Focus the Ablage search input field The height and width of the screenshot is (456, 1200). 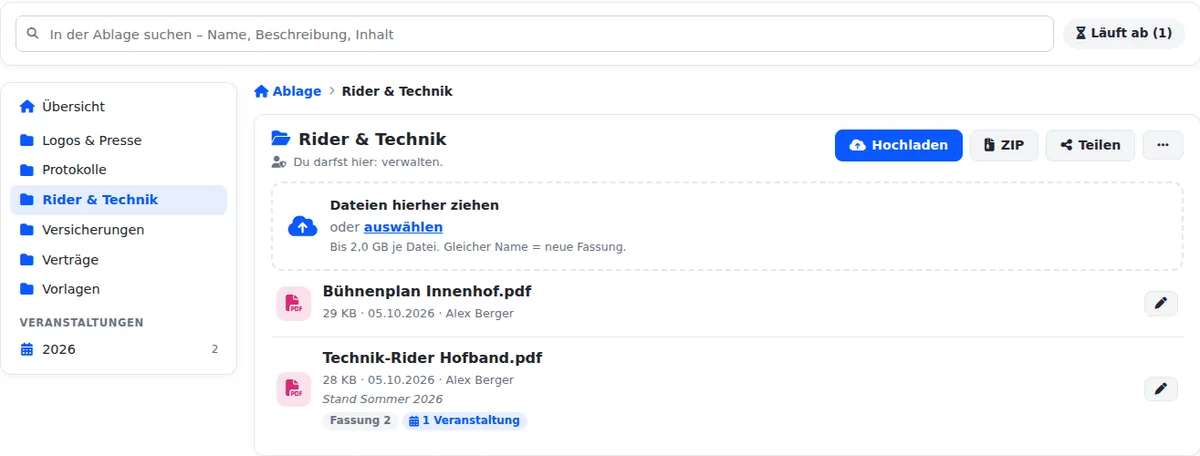(x=535, y=33)
